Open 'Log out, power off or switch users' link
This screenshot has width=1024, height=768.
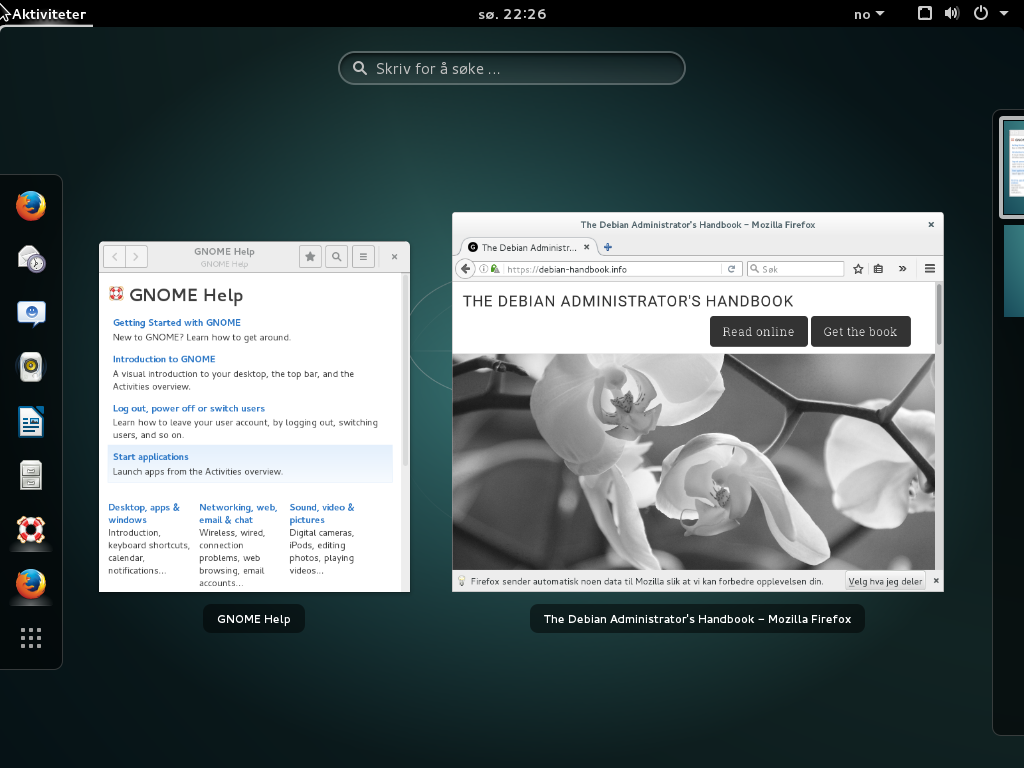point(189,408)
